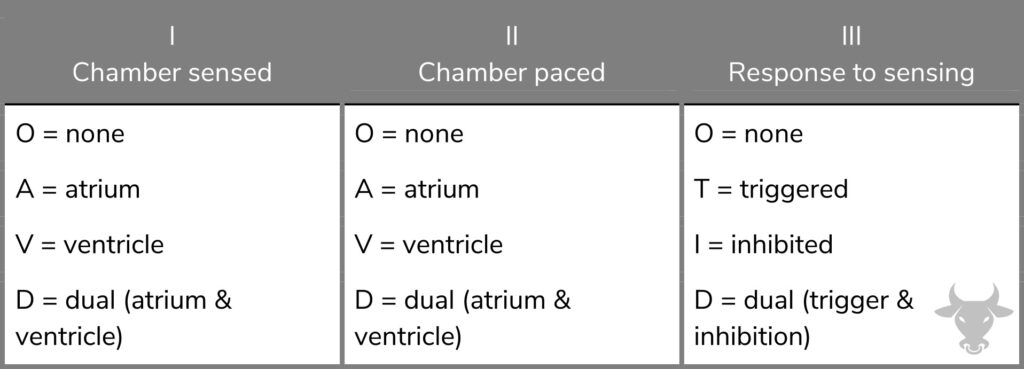The height and width of the screenshot is (369, 1024).
Task: Select the 'T = triggered' entry
Action: pyautogui.click(x=771, y=189)
